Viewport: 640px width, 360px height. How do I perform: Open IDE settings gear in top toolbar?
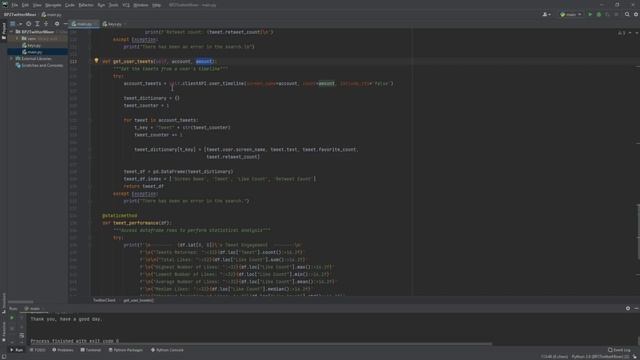click(x=636, y=15)
